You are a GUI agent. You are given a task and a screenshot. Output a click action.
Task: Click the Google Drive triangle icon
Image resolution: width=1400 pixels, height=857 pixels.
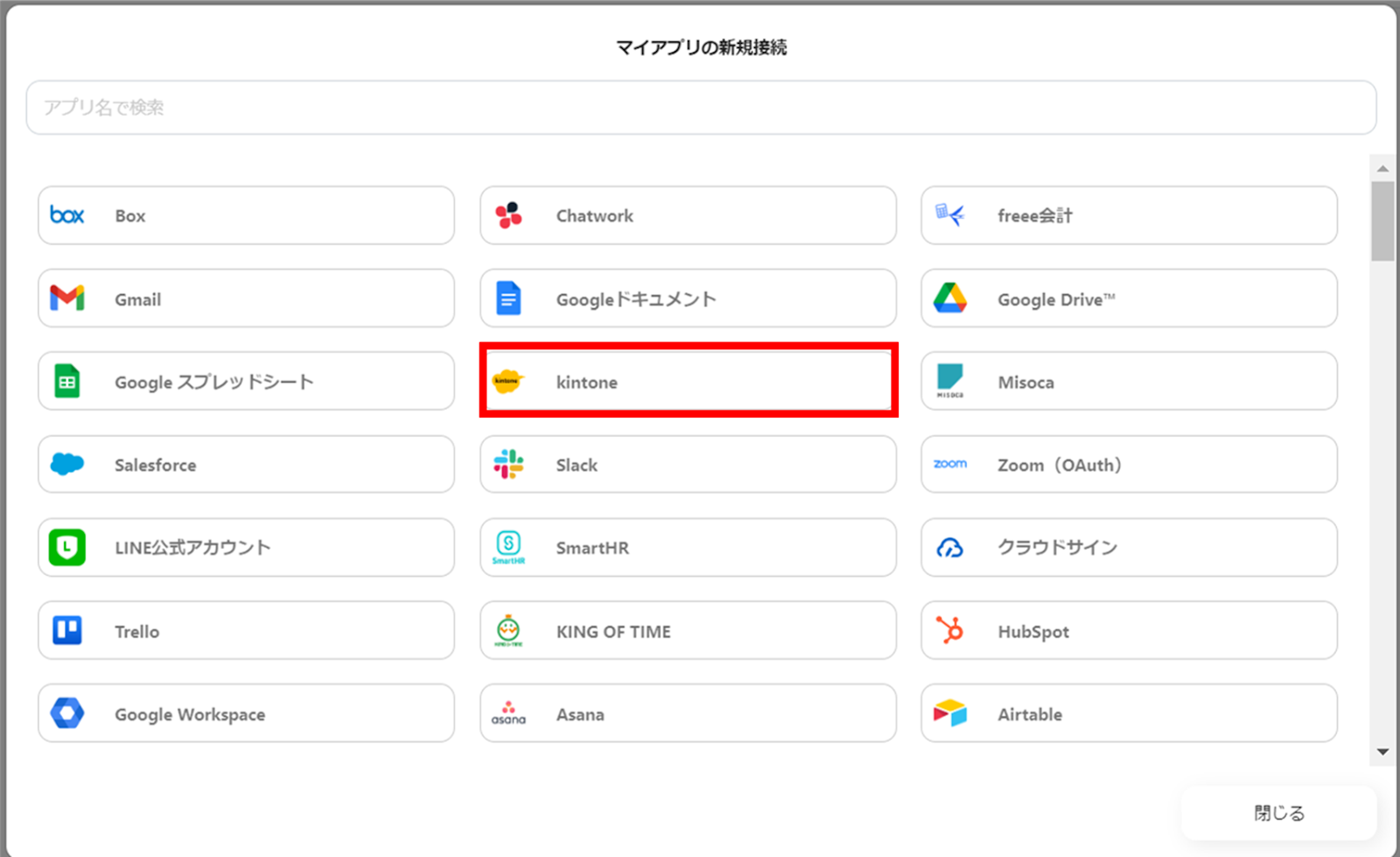(x=949, y=299)
